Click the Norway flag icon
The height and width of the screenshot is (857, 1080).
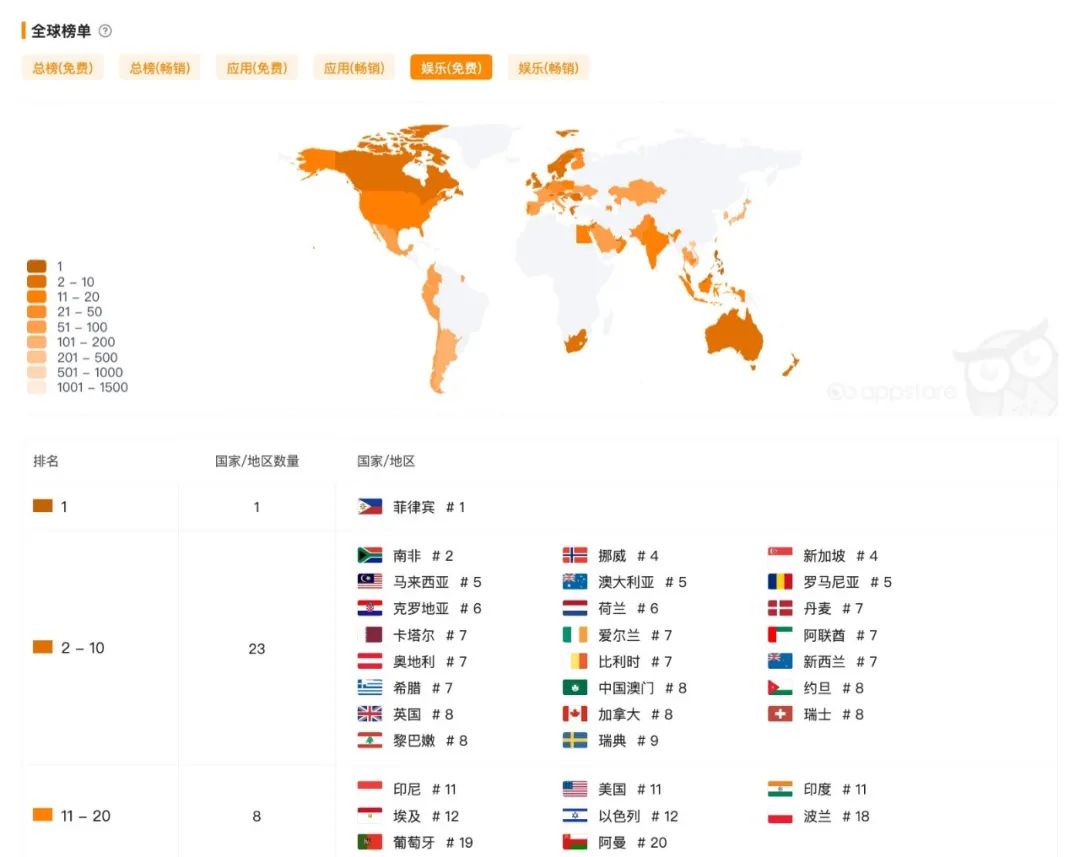573,555
